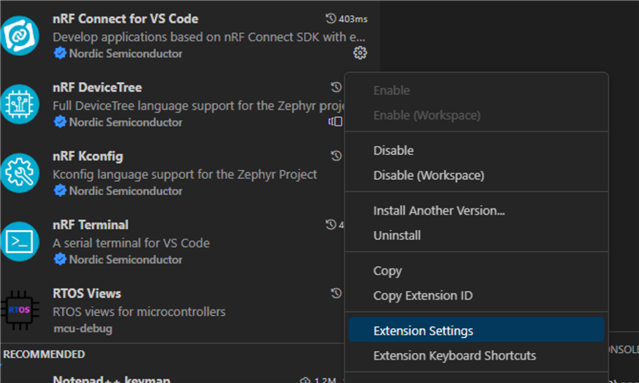Click verified publisher badge under nRF Terminal

point(60,259)
